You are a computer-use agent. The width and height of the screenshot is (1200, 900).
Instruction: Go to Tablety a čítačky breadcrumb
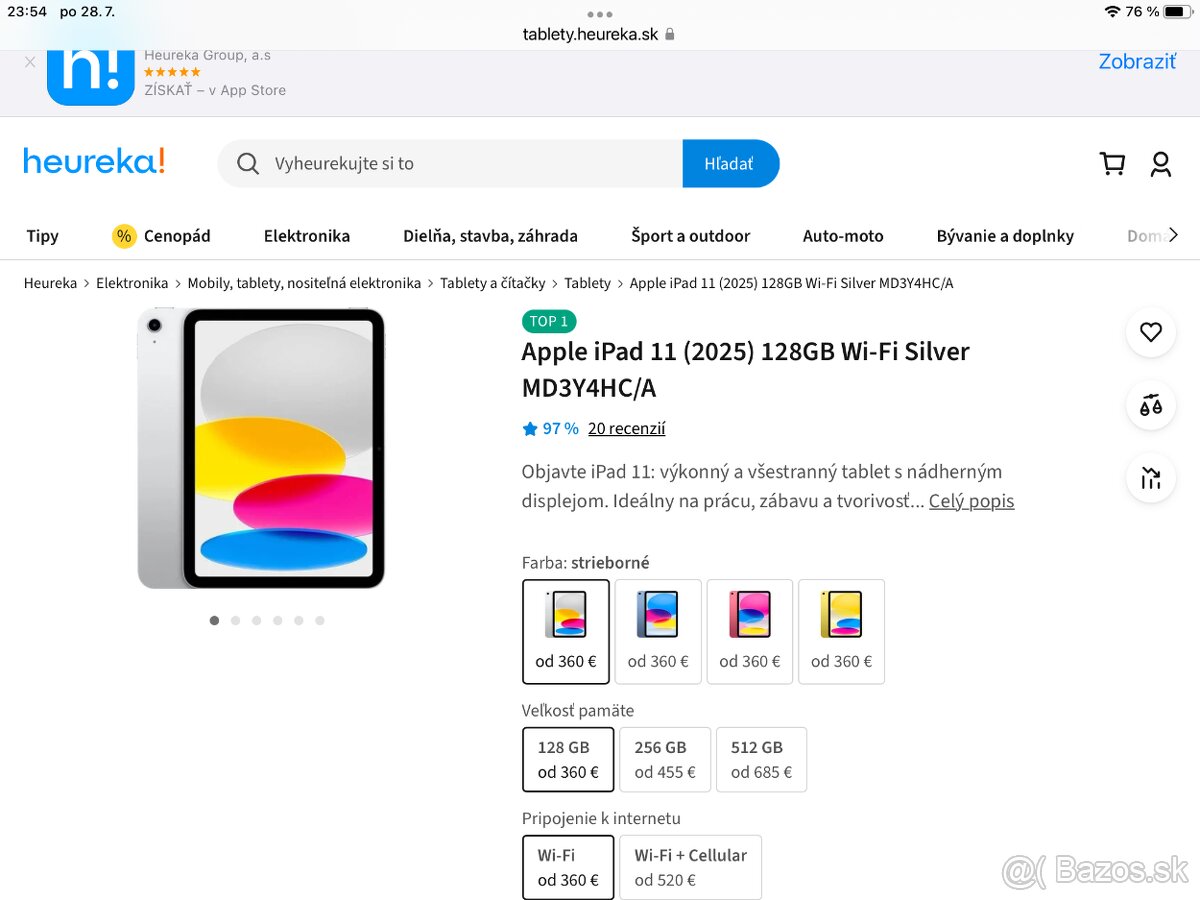click(x=493, y=283)
